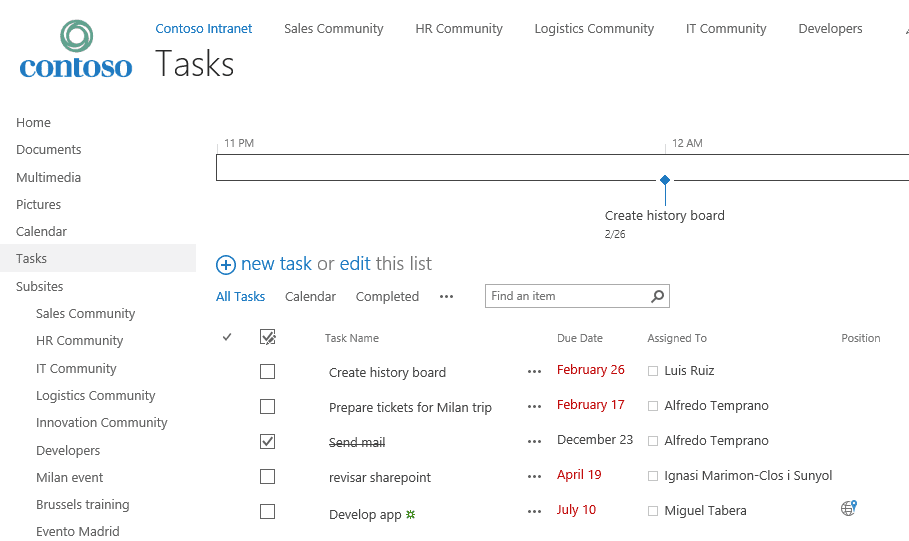
Task: Expand more views ellipsis after Completed
Action: [x=446, y=297]
